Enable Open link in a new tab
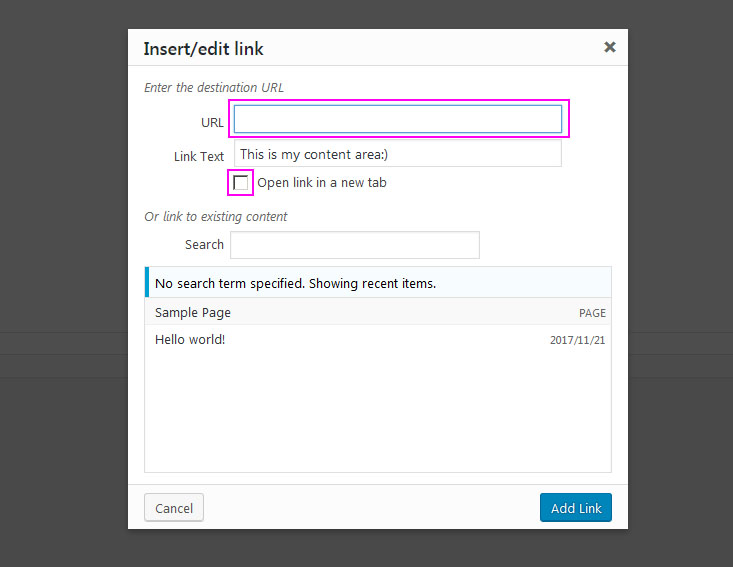The height and width of the screenshot is (567, 733). coord(240,182)
